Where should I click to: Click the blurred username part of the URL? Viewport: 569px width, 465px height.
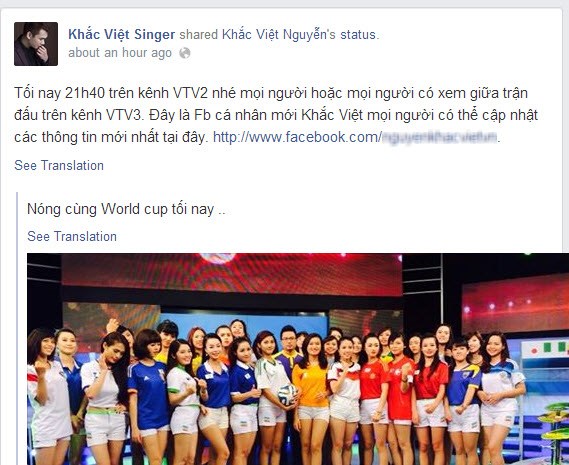(440, 137)
